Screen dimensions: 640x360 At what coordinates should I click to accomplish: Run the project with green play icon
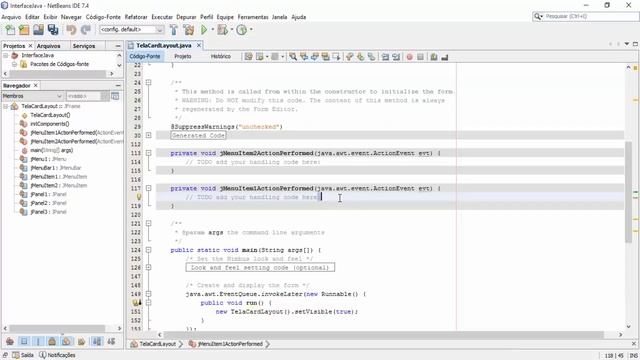click(x=204, y=30)
